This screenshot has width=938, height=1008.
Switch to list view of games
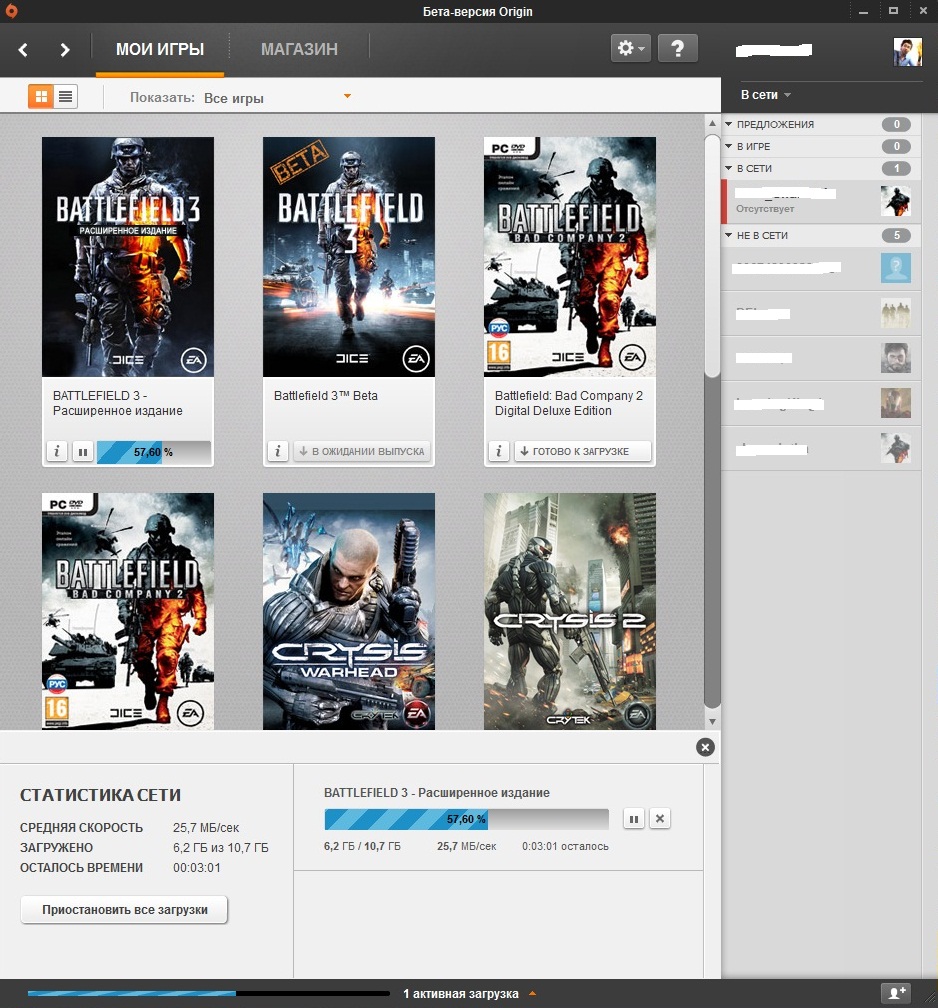66,96
